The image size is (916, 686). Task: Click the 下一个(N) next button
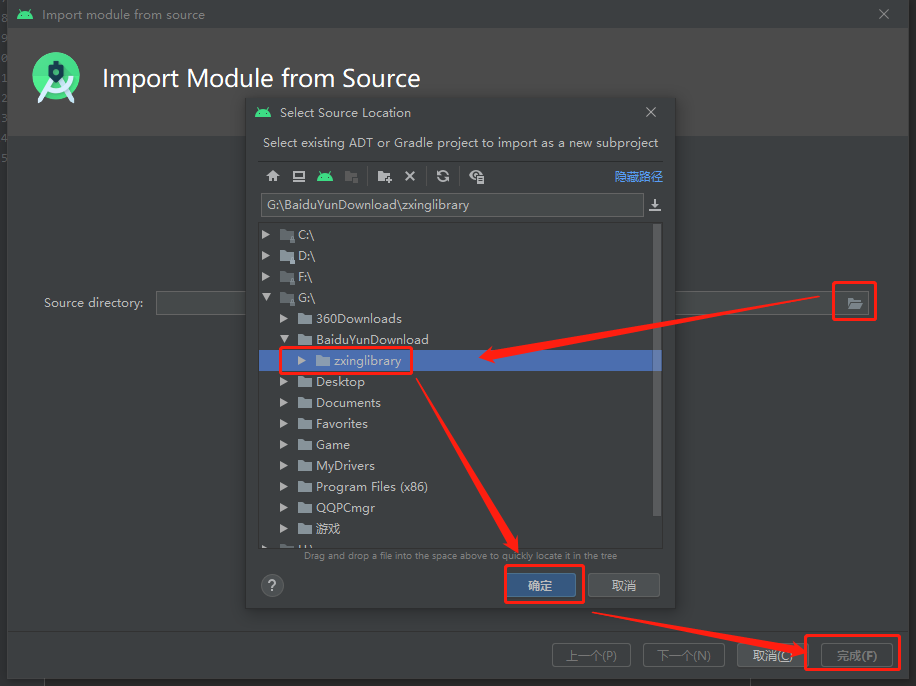[683, 656]
